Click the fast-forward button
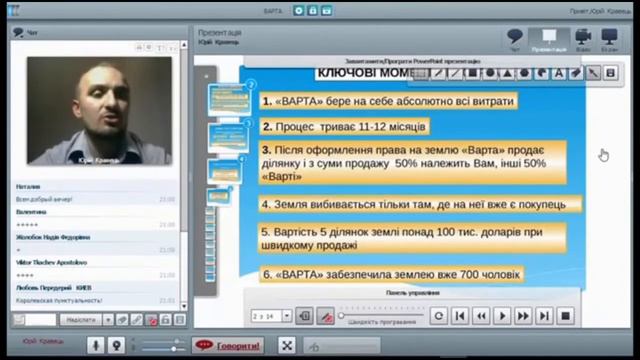640x360 pixels. coord(523,316)
